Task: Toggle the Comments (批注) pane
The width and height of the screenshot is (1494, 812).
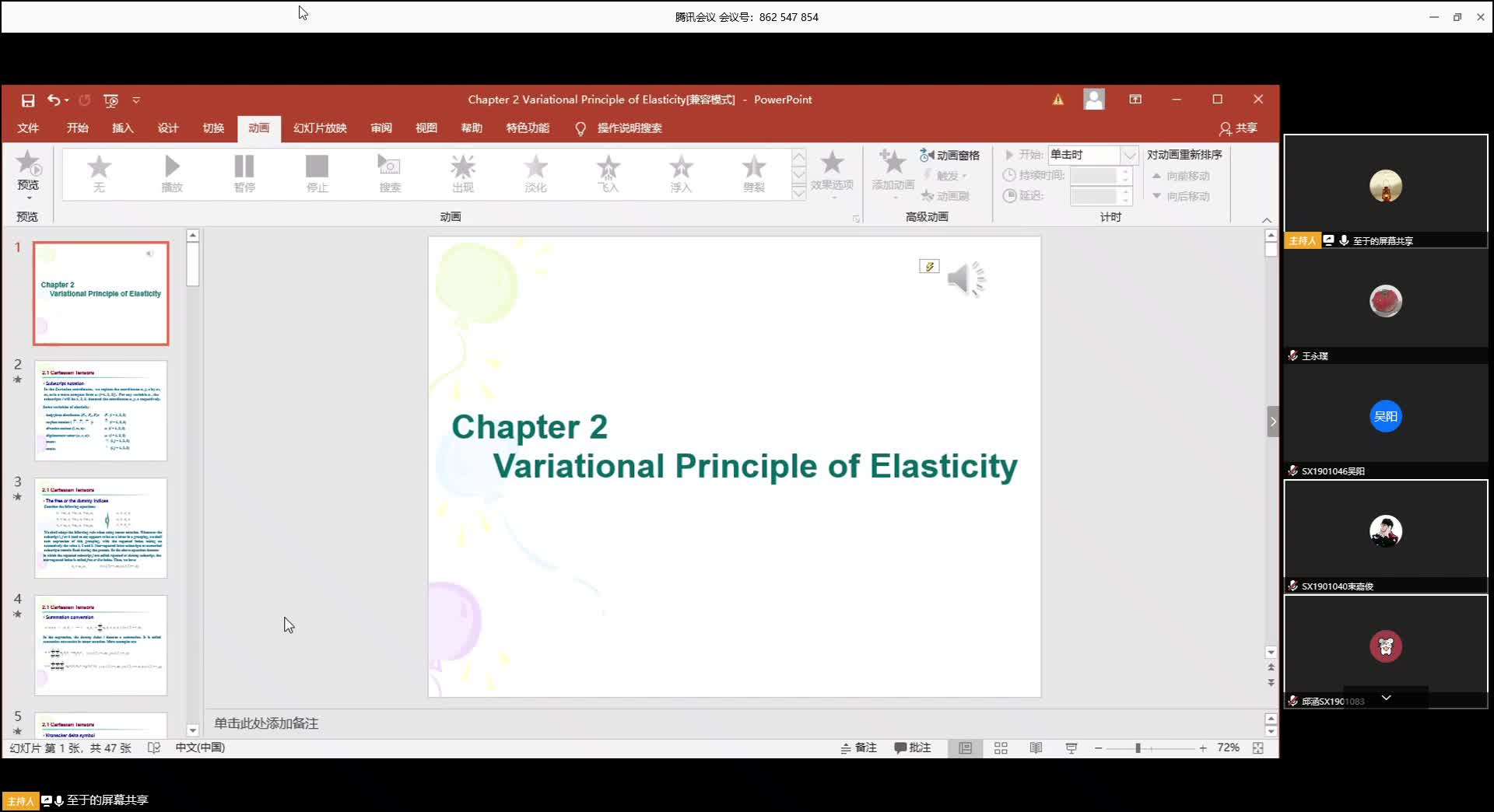Action: (x=913, y=748)
